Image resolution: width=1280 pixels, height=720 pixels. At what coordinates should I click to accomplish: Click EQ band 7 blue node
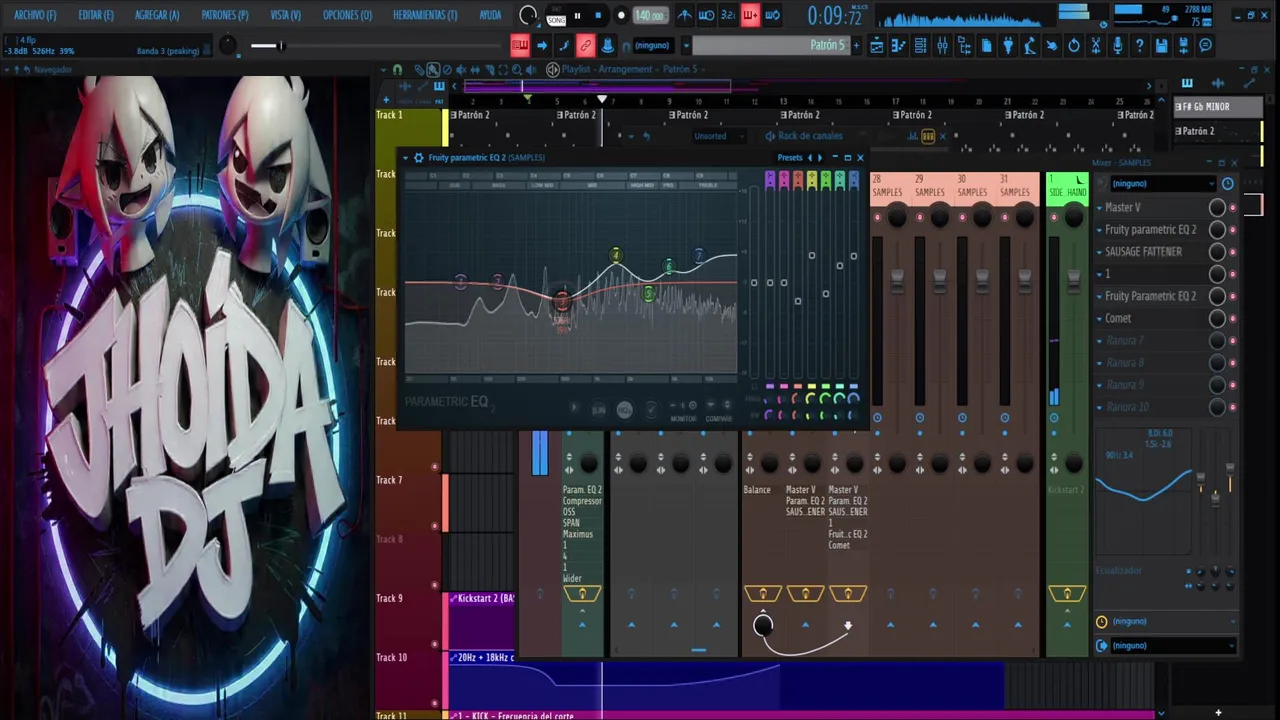[x=699, y=255]
